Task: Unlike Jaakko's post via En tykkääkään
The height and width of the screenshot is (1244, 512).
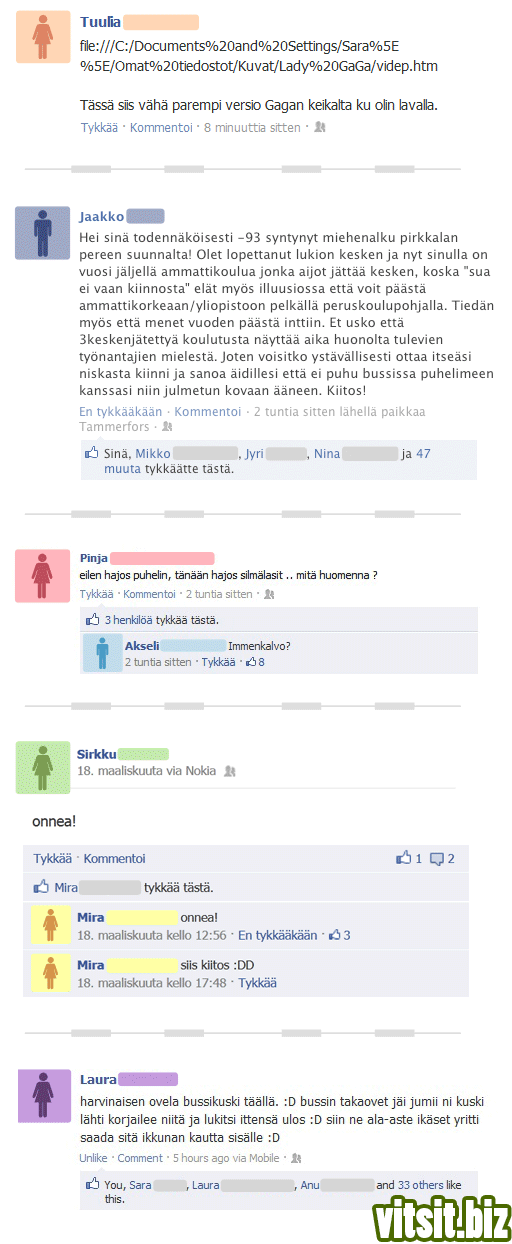Action: pos(121,412)
